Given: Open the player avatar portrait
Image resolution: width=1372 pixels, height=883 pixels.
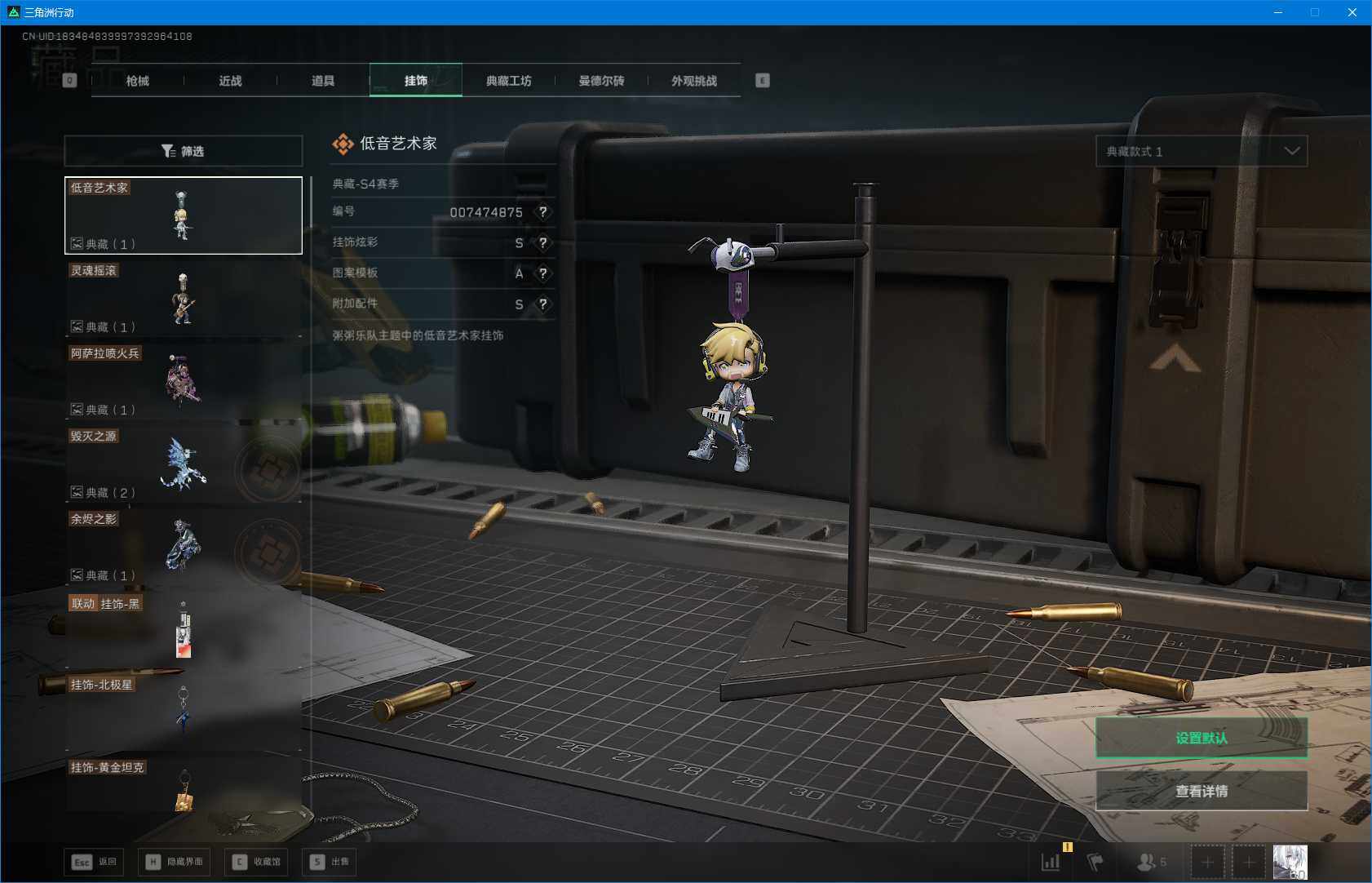Looking at the screenshot, I should 1290,862.
